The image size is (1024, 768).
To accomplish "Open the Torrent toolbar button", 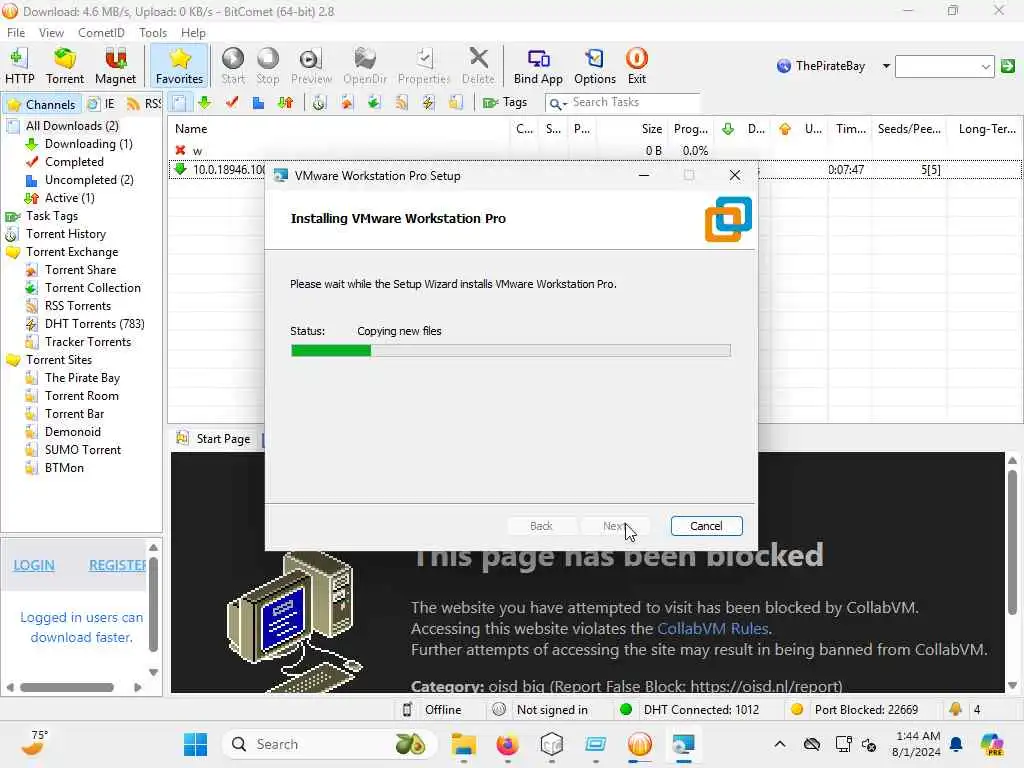I will click(x=65, y=66).
